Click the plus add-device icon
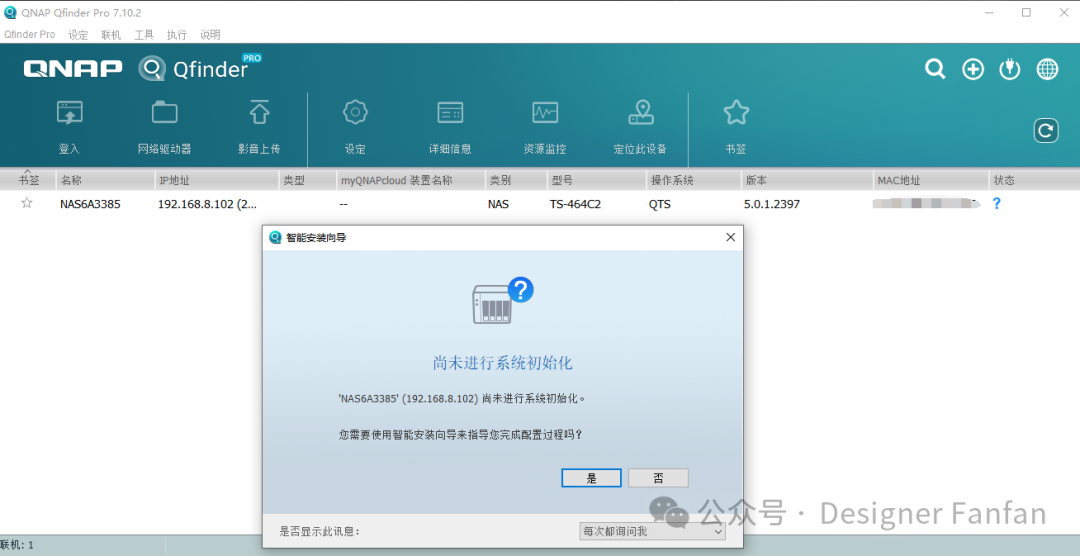 (x=973, y=69)
